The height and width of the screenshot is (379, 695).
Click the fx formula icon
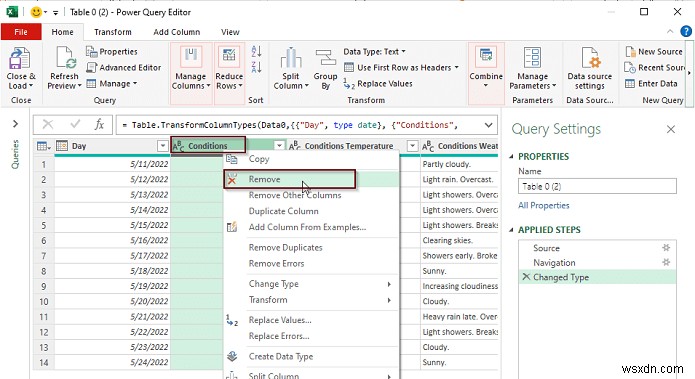tap(99, 125)
